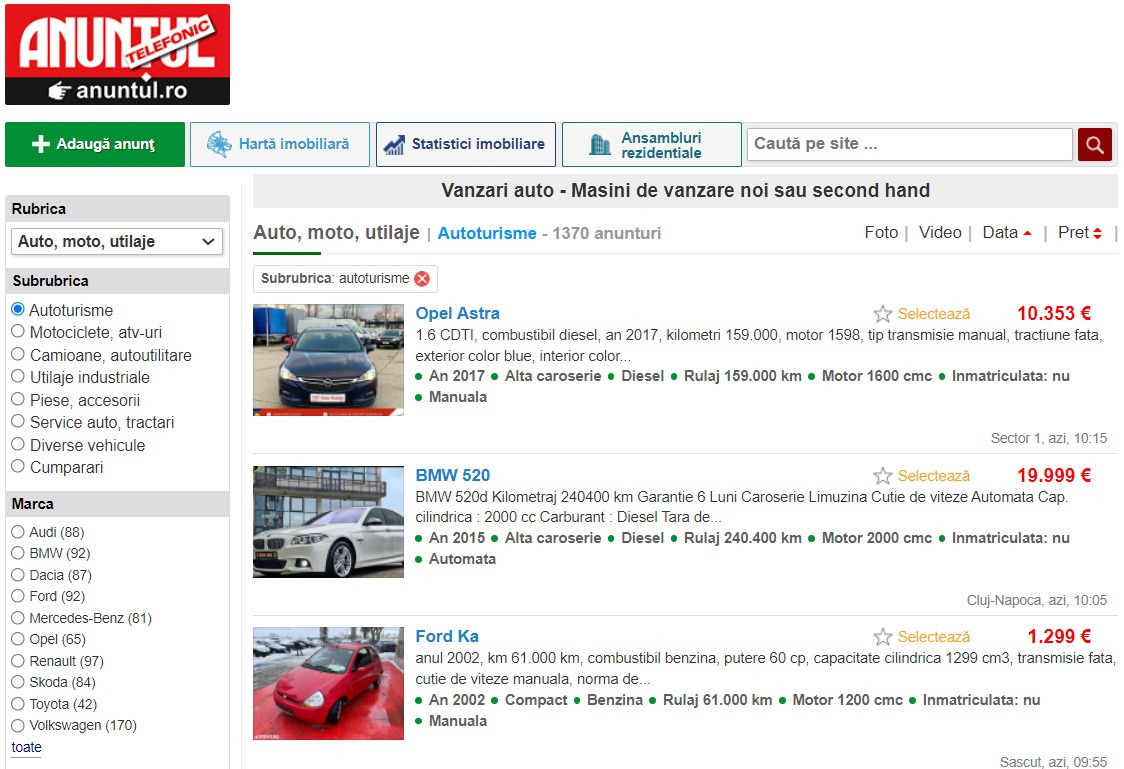The image size is (1124, 769).
Task: Sort listings by Data
Action: pyautogui.click(x=1000, y=233)
